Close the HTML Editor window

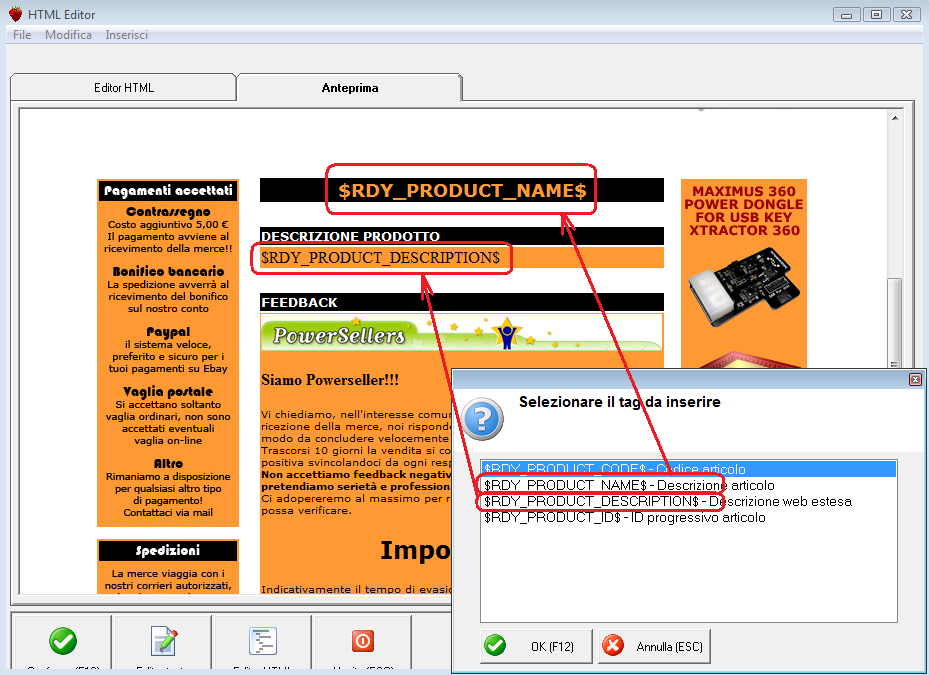coord(906,15)
